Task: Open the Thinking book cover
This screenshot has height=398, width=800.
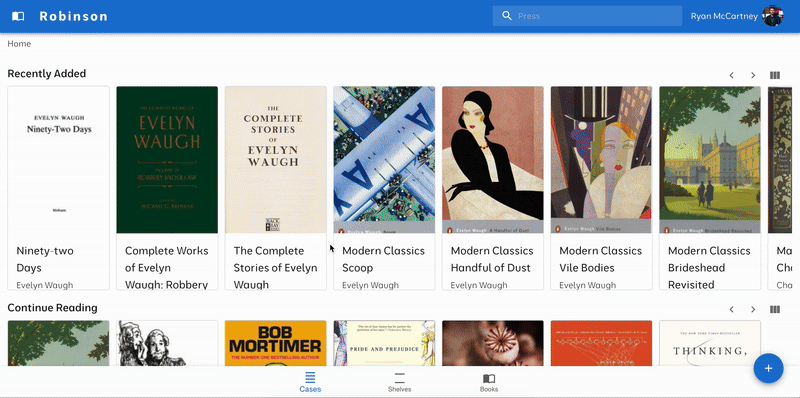Action: pos(710,343)
